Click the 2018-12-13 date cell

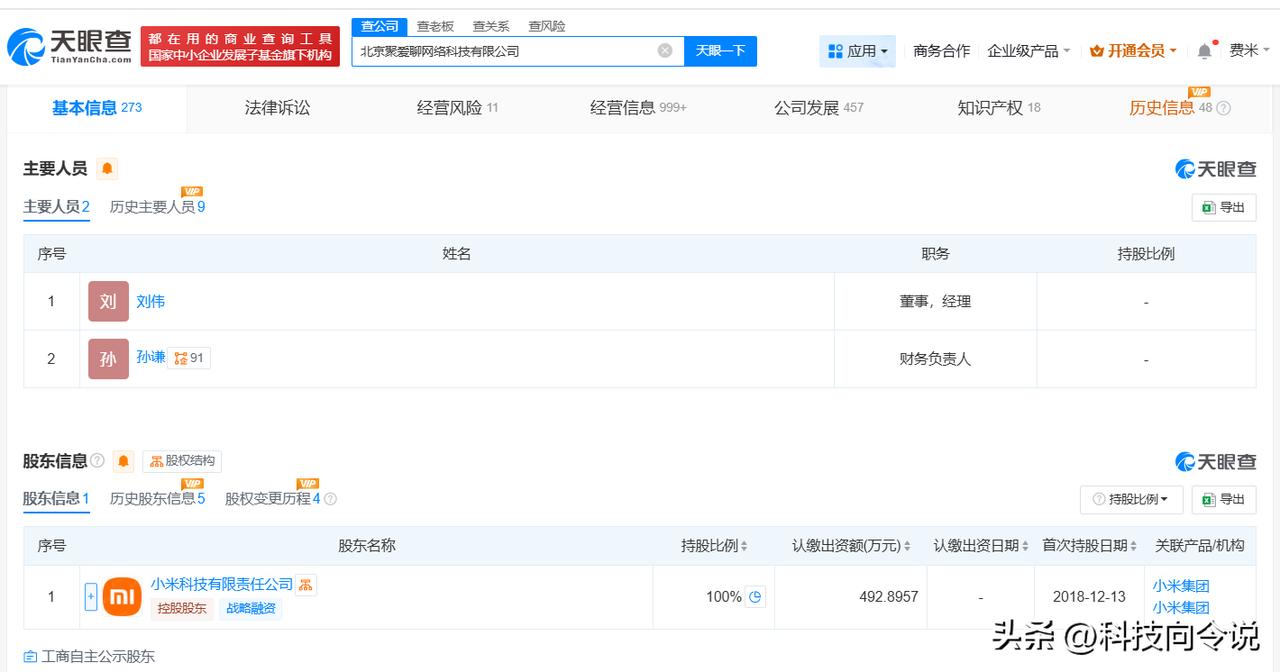click(1089, 597)
